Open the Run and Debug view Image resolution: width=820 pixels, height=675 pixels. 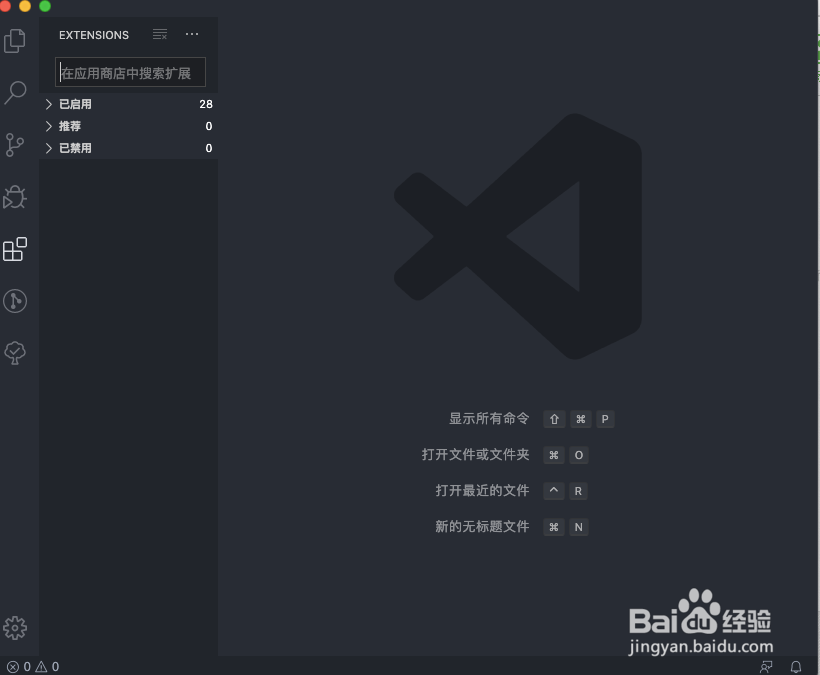tap(15, 197)
